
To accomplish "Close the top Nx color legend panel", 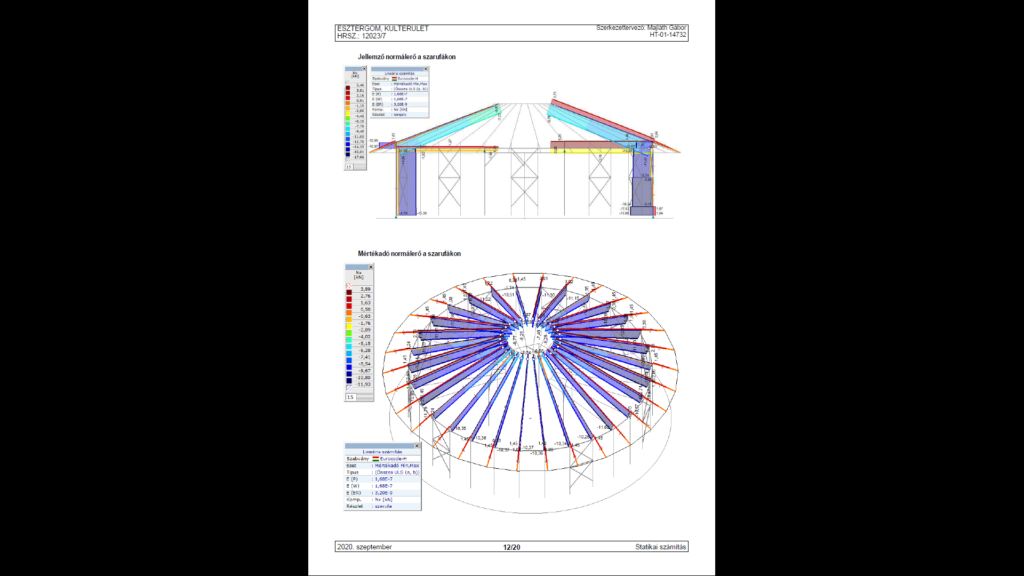I will (366, 68).
